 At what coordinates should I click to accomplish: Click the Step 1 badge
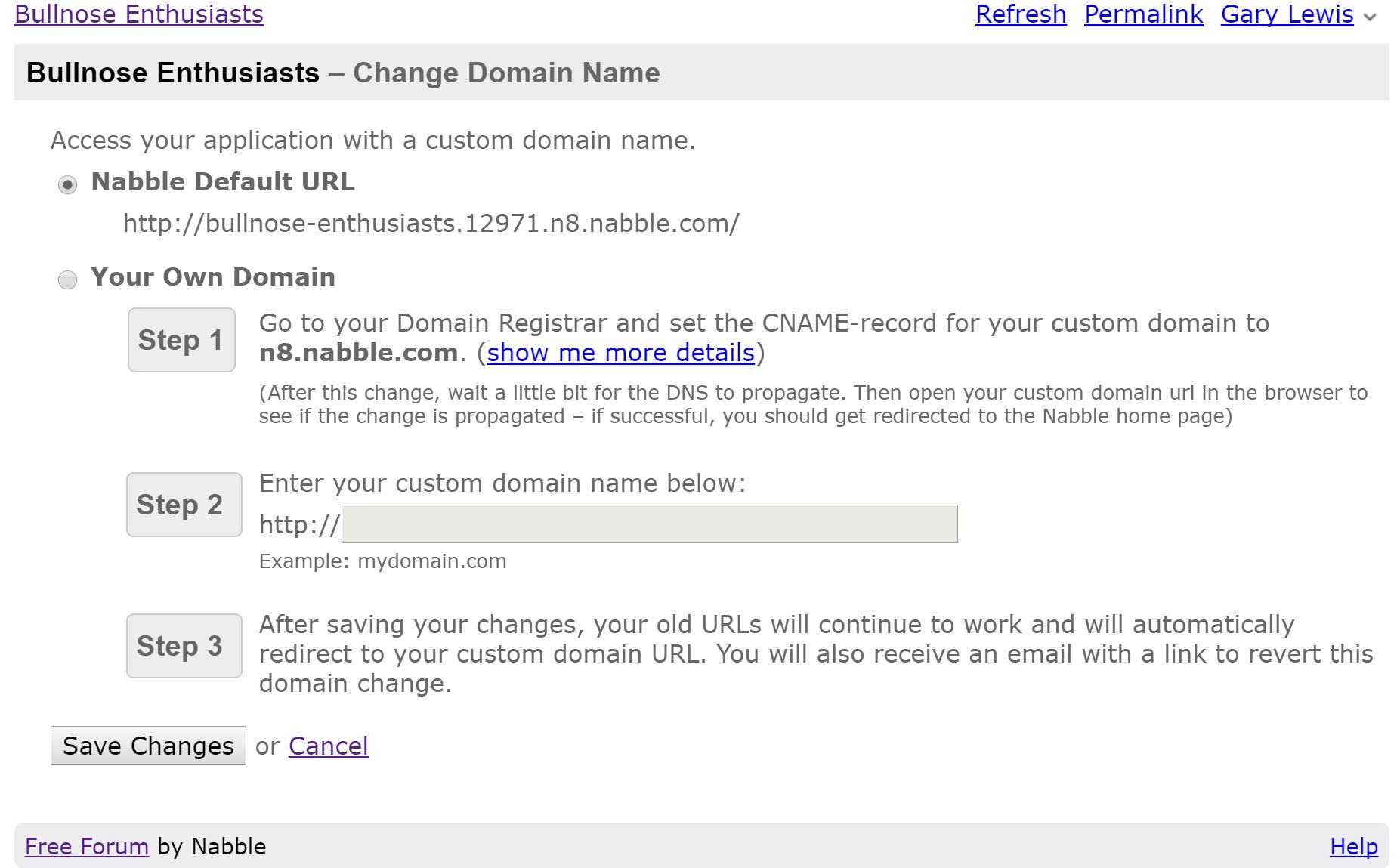181,340
